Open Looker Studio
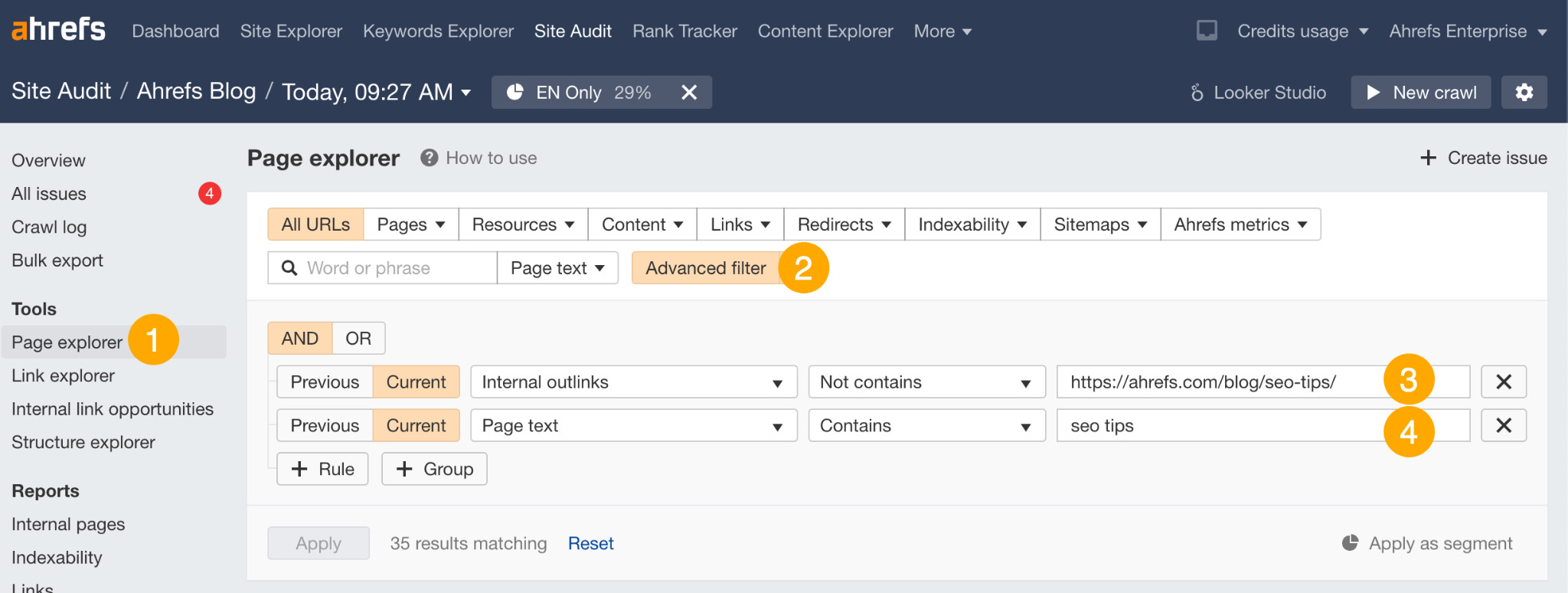The height and width of the screenshot is (593, 1568). coord(1258,92)
